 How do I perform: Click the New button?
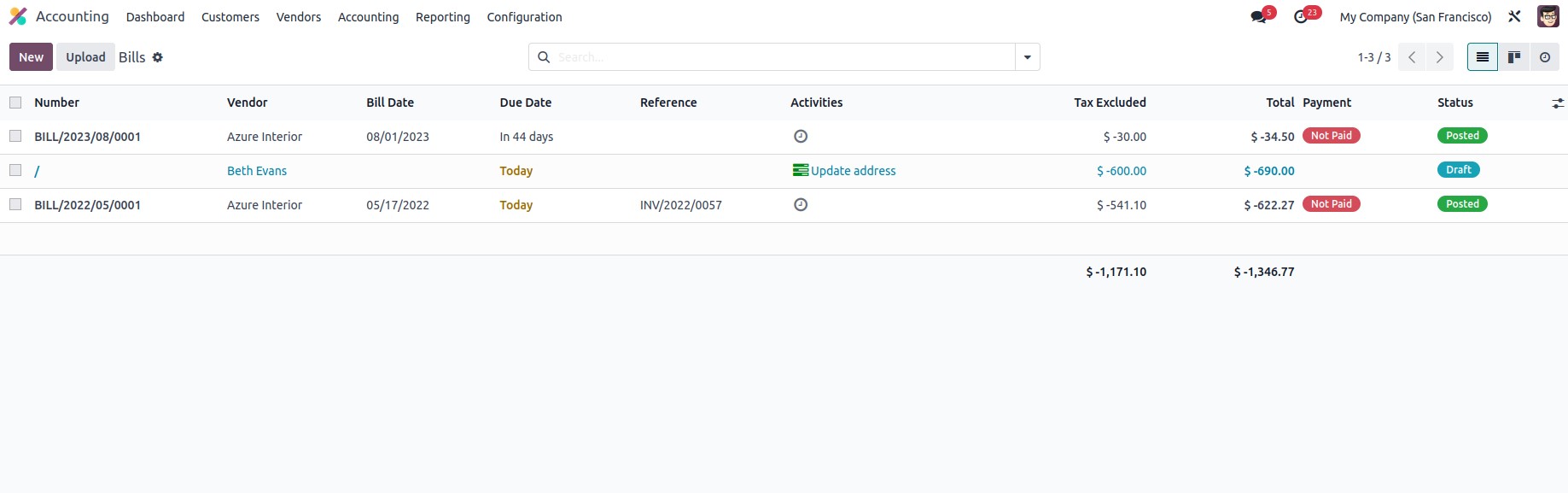pyautogui.click(x=31, y=57)
